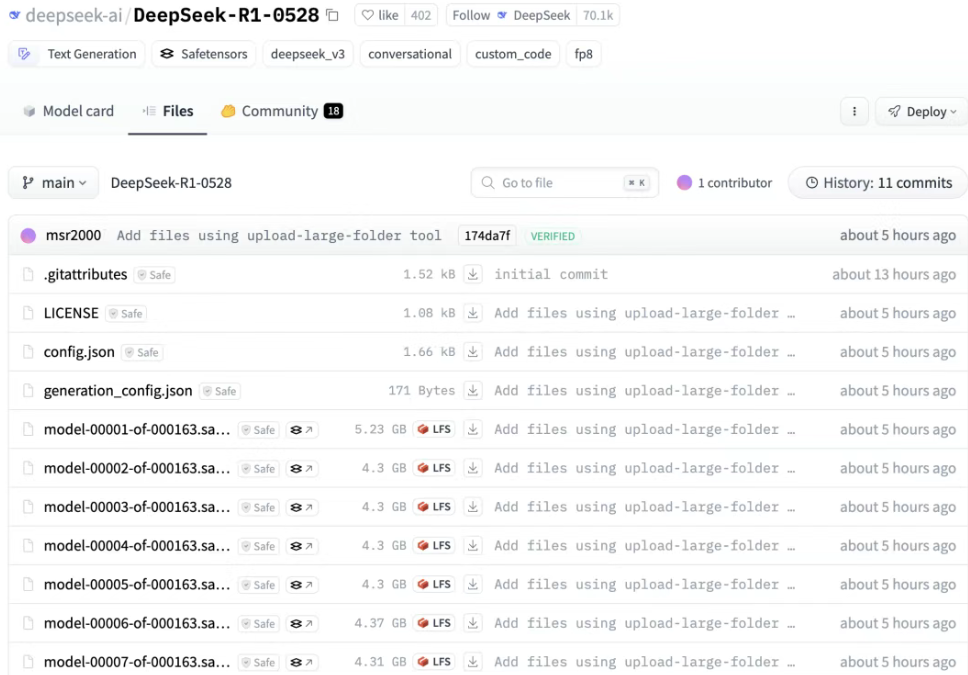Switch to Files tab
This screenshot has width=968, height=675.
168,111
